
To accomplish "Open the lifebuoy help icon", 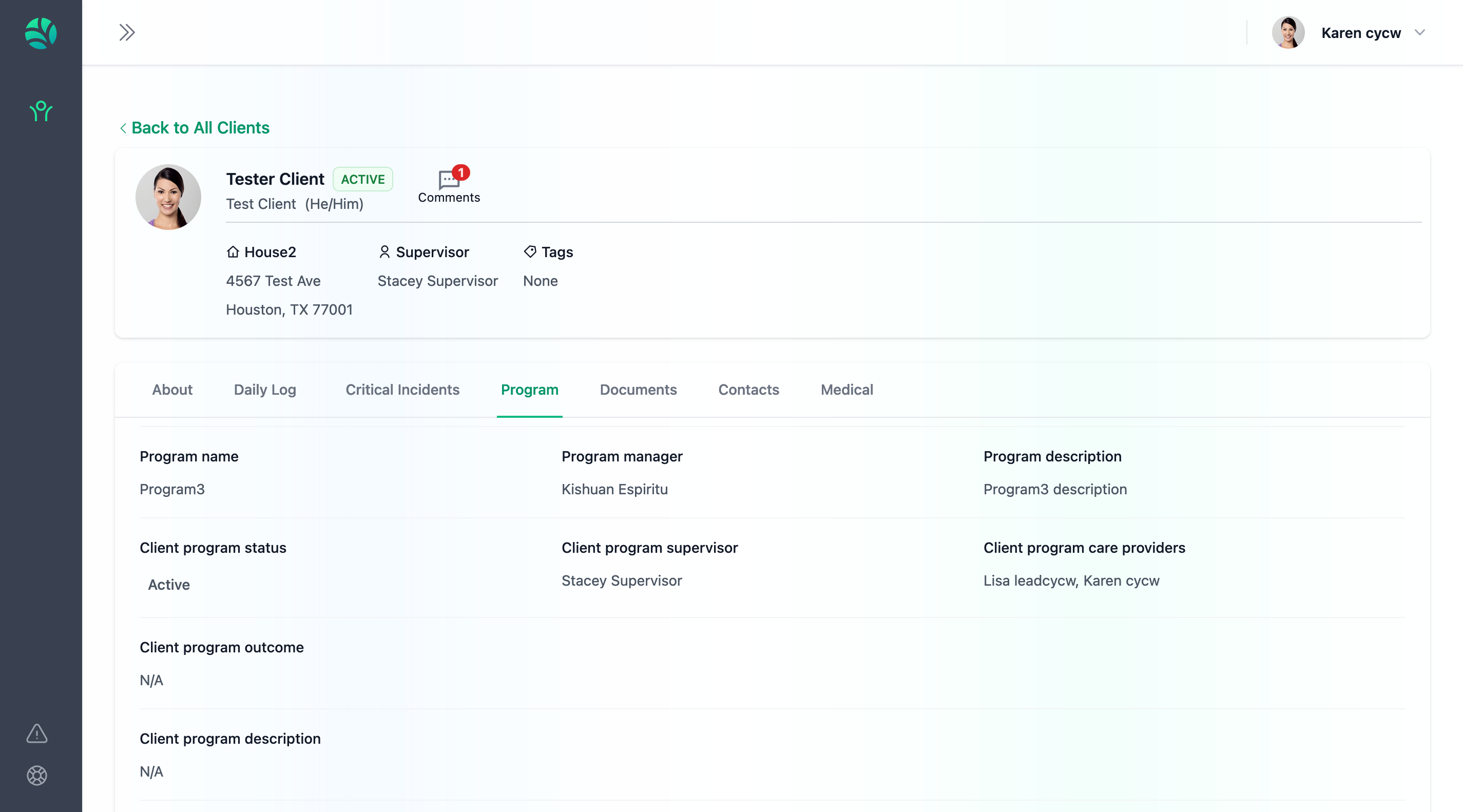I will 37,775.
